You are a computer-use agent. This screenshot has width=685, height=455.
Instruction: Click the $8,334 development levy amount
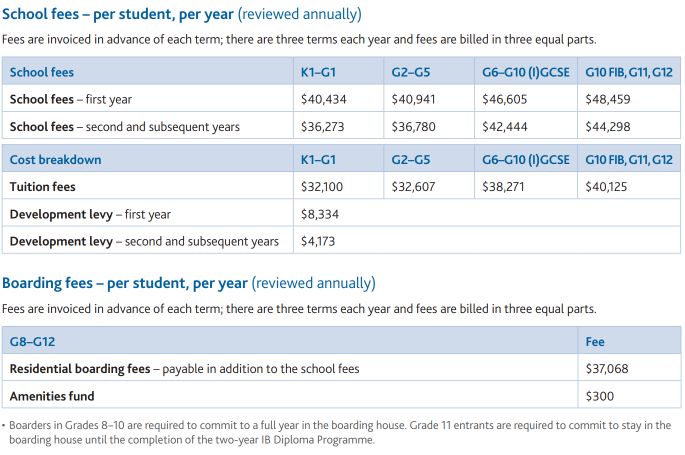click(319, 214)
